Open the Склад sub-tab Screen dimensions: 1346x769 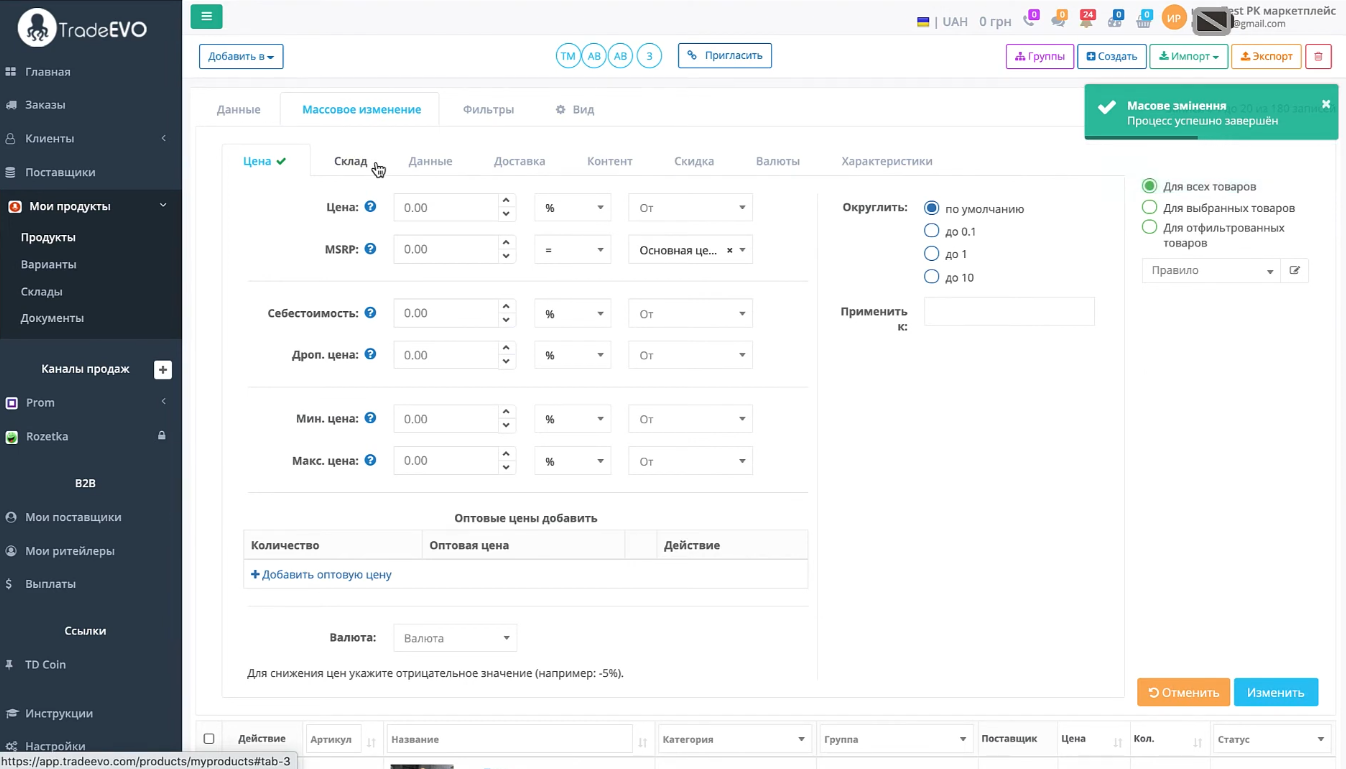(x=351, y=161)
